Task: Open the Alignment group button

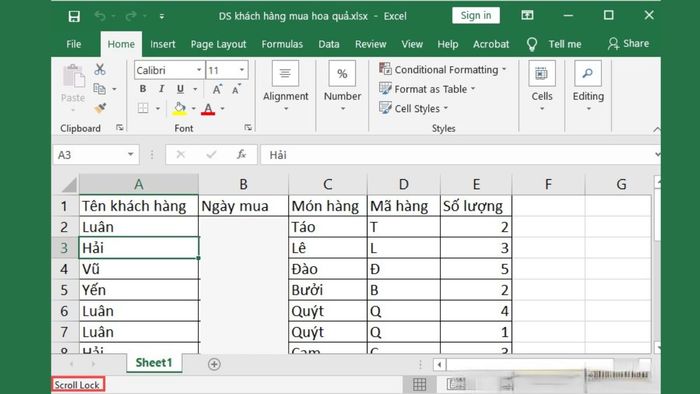Action: (x=285, y=86)
